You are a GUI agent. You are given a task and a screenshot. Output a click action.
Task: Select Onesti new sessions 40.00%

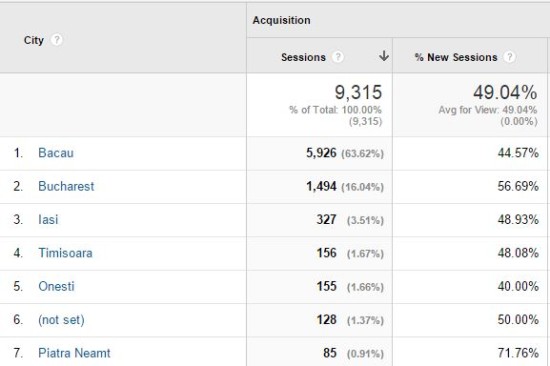(x=518, y=286)
